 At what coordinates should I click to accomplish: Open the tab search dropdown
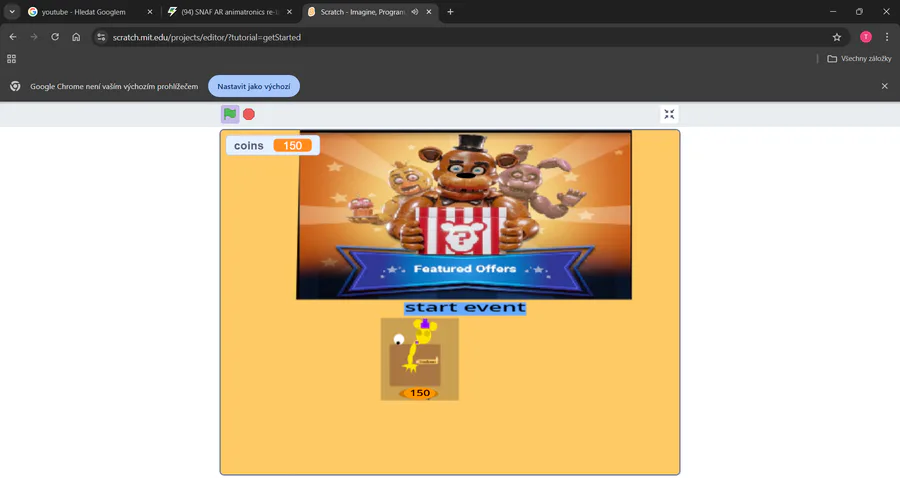[12, 12]
